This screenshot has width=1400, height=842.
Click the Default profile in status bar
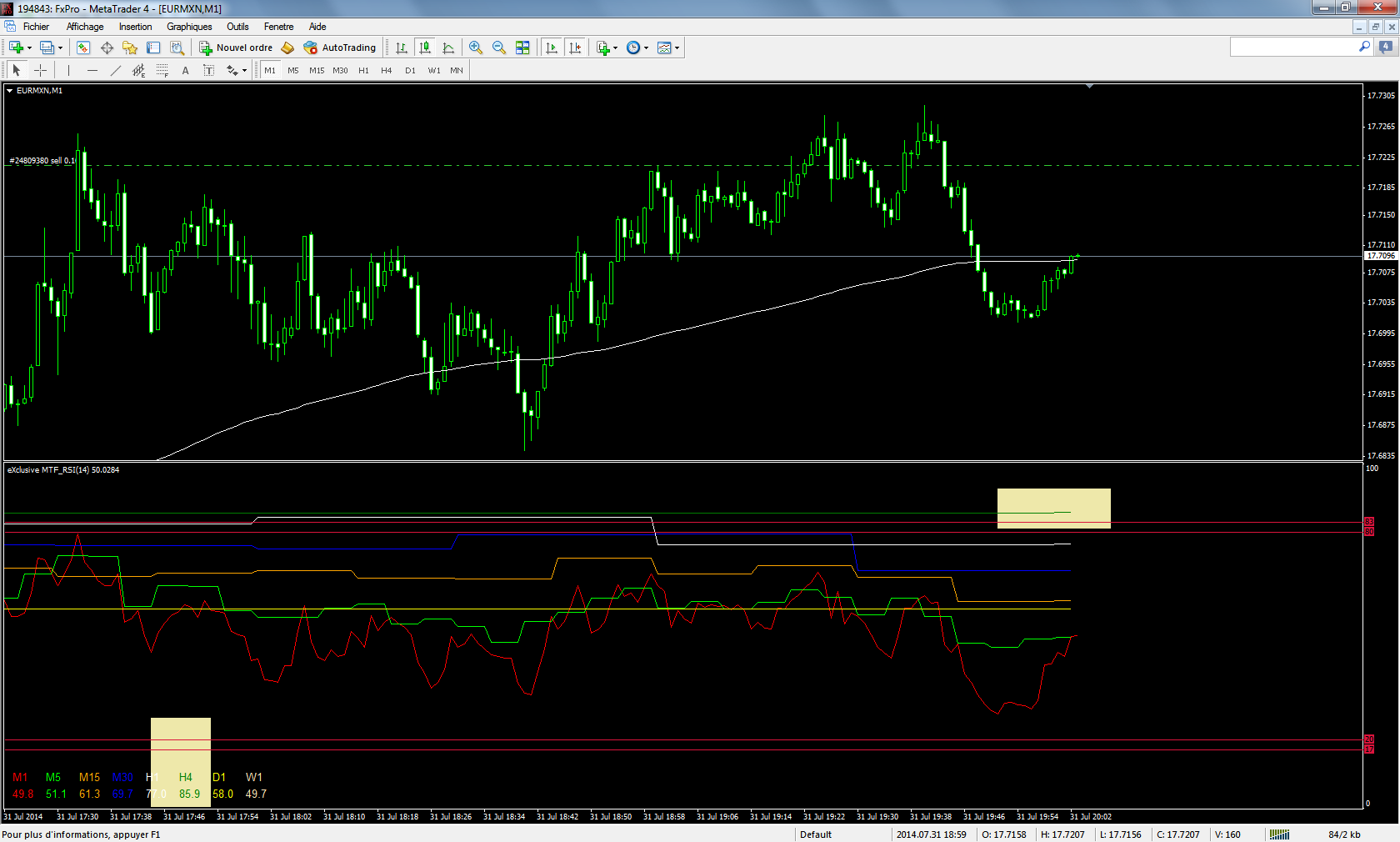coord(816,834)
